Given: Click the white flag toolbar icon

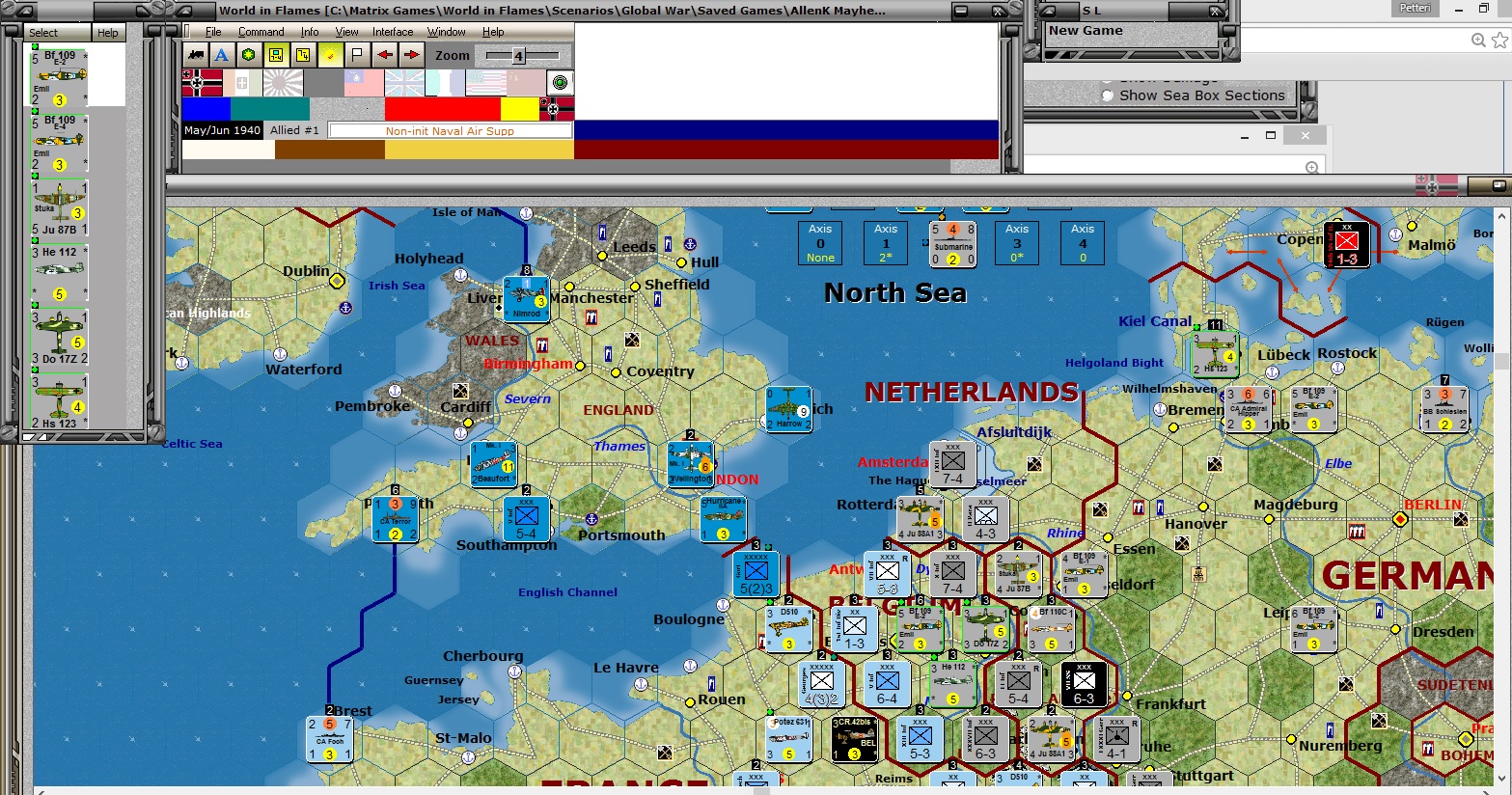Looking at the screenshot, I should tap(357, 55).
